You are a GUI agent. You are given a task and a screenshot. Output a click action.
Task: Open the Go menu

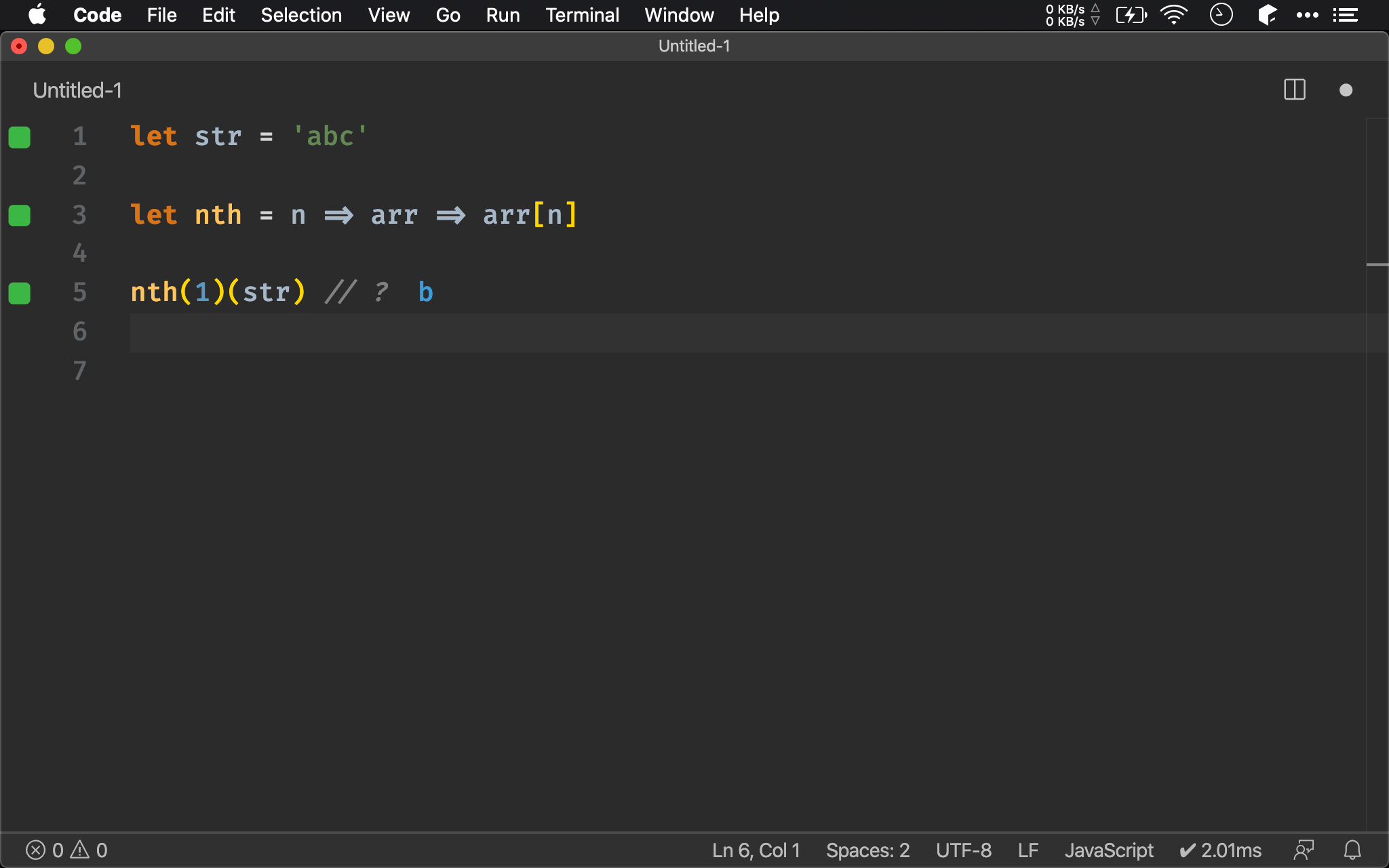click(448, 15)
